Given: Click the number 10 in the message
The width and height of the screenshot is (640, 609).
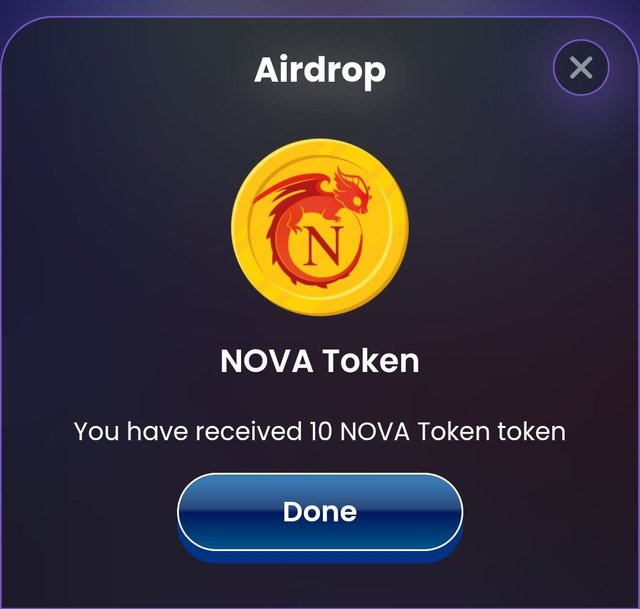Looking at the screenshot, I should tap(320, 432).
